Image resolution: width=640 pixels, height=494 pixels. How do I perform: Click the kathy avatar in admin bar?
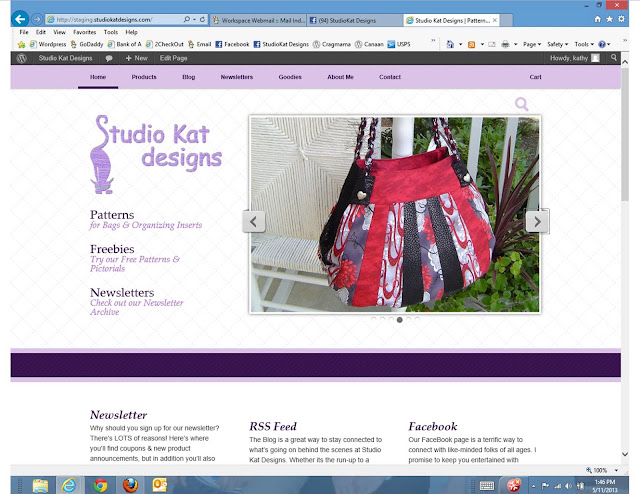pos(596,58)
